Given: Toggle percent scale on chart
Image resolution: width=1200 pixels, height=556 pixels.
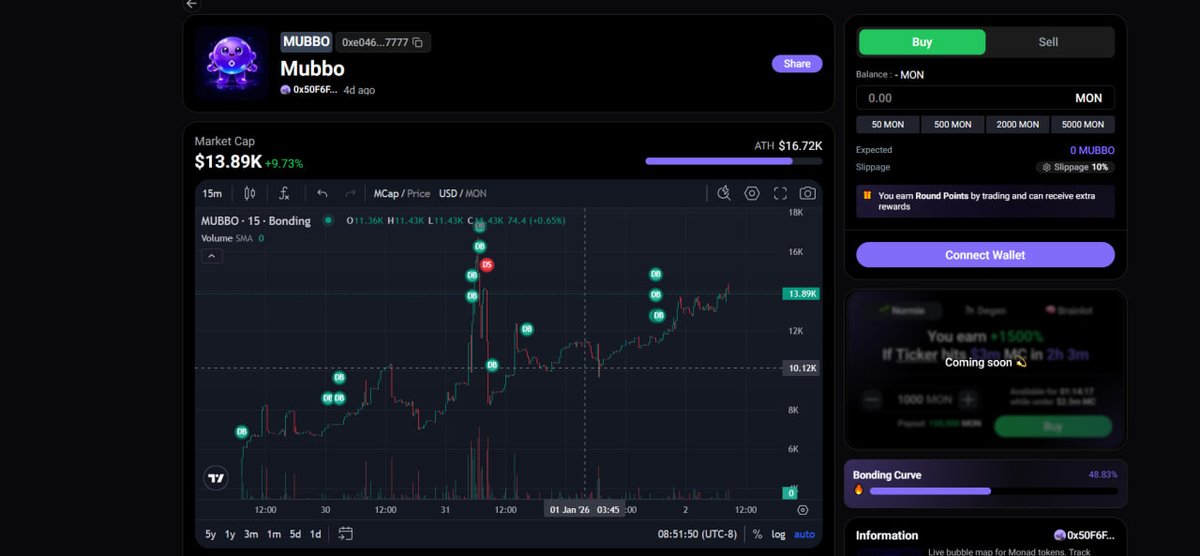Looking at the screenshot, I should [757, 534].
